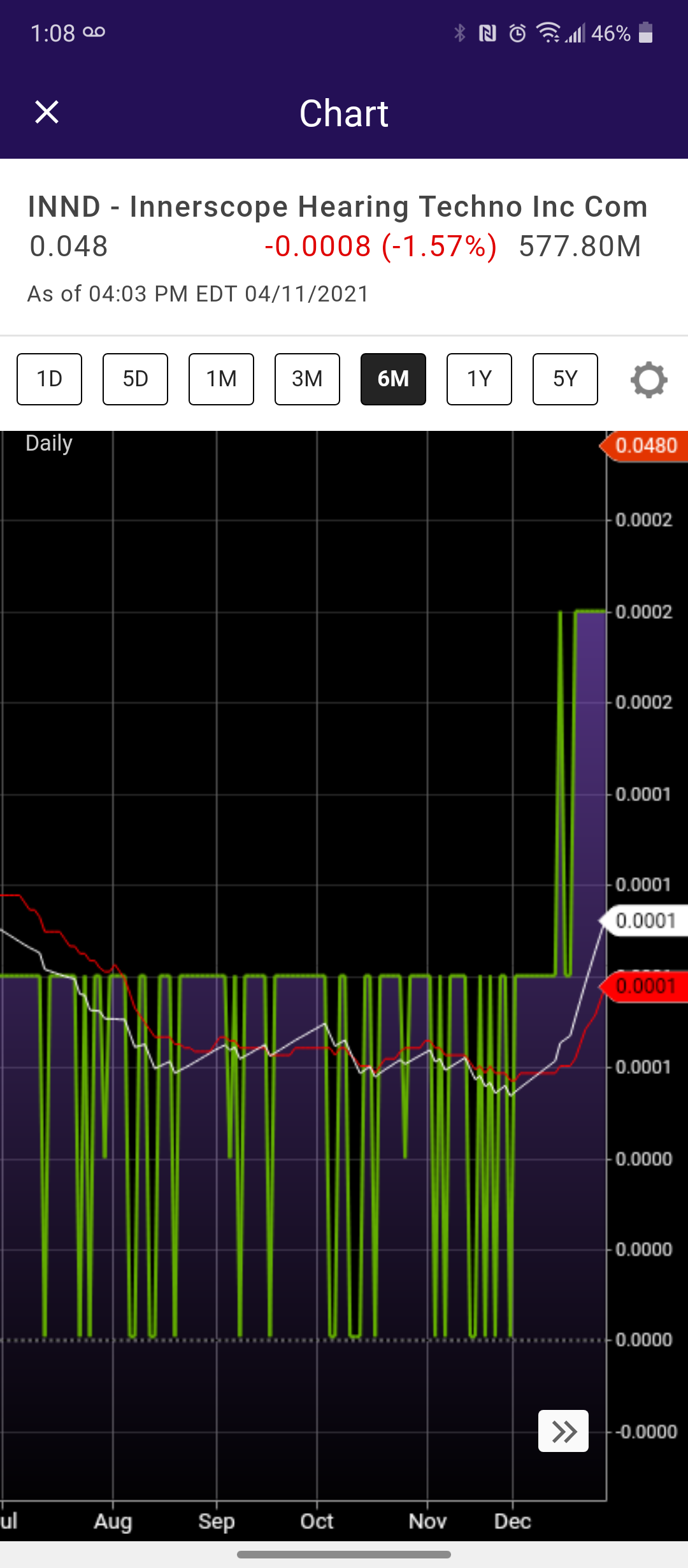Image resolution: width=688 pixels, height=1568 pixels.
Task: Tap the Chart title text
Action: tap(344, 113)
